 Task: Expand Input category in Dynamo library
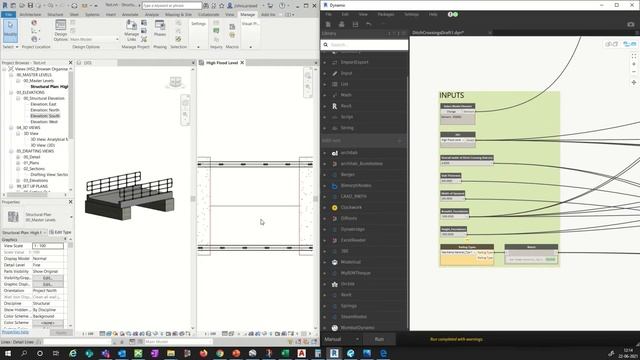(x=325, y=73)
